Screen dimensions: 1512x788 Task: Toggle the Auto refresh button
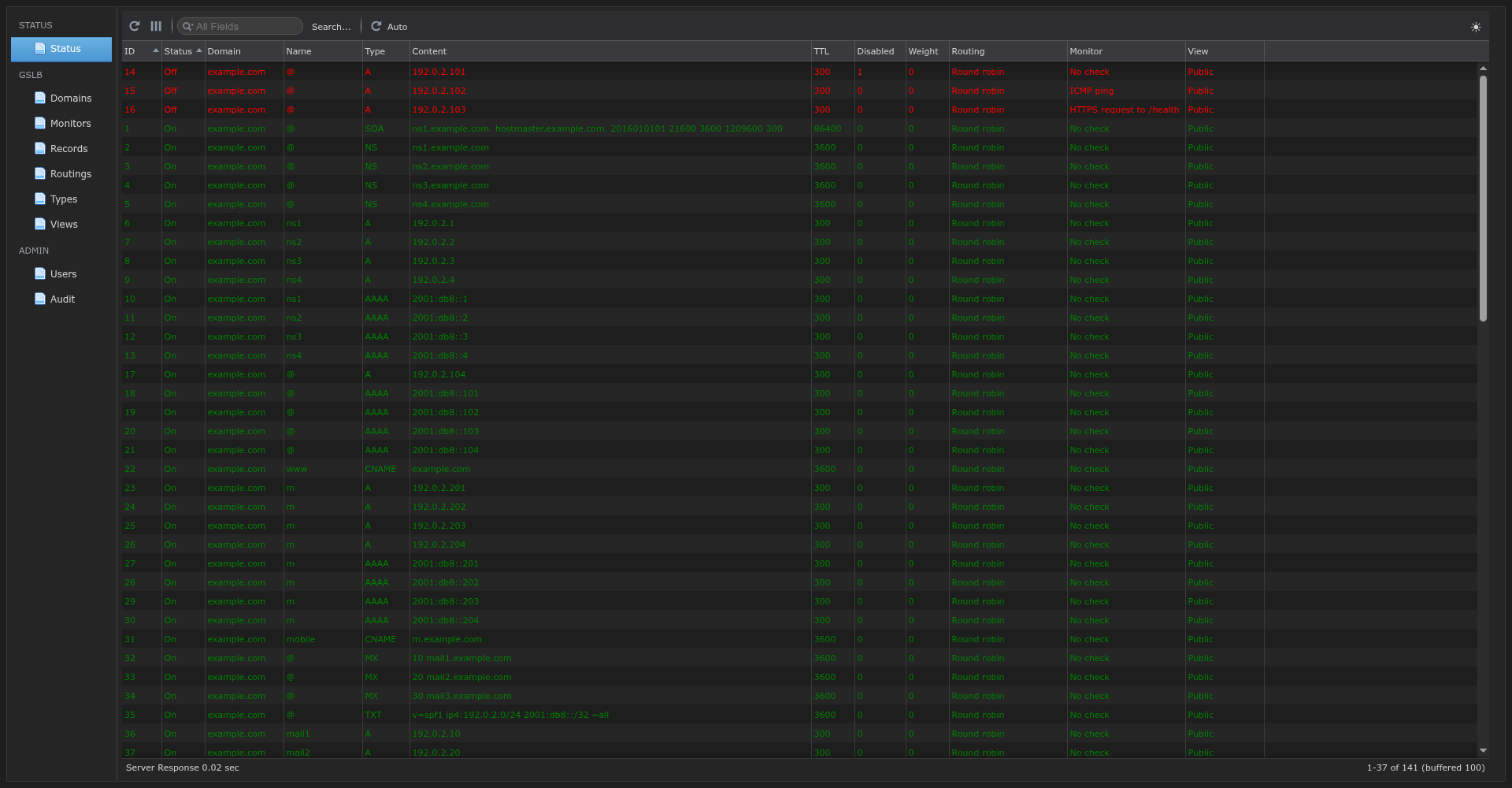tap(389, 26)
